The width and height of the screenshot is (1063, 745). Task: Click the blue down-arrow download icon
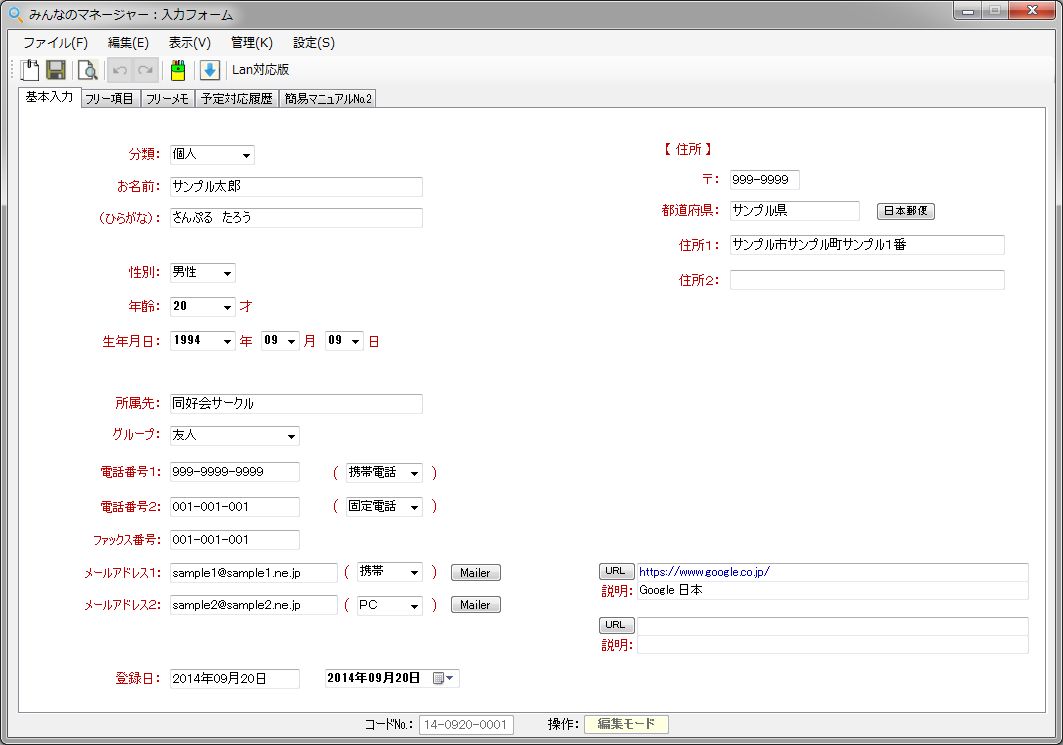(209, 70)
